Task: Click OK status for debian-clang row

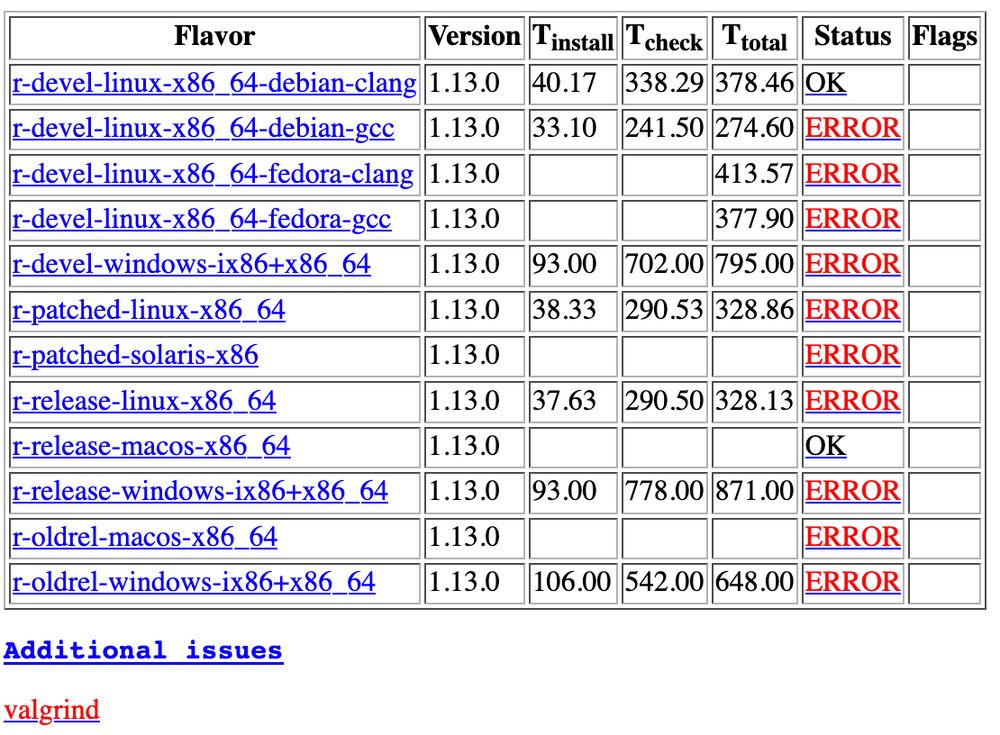Action: click(825, 84)
